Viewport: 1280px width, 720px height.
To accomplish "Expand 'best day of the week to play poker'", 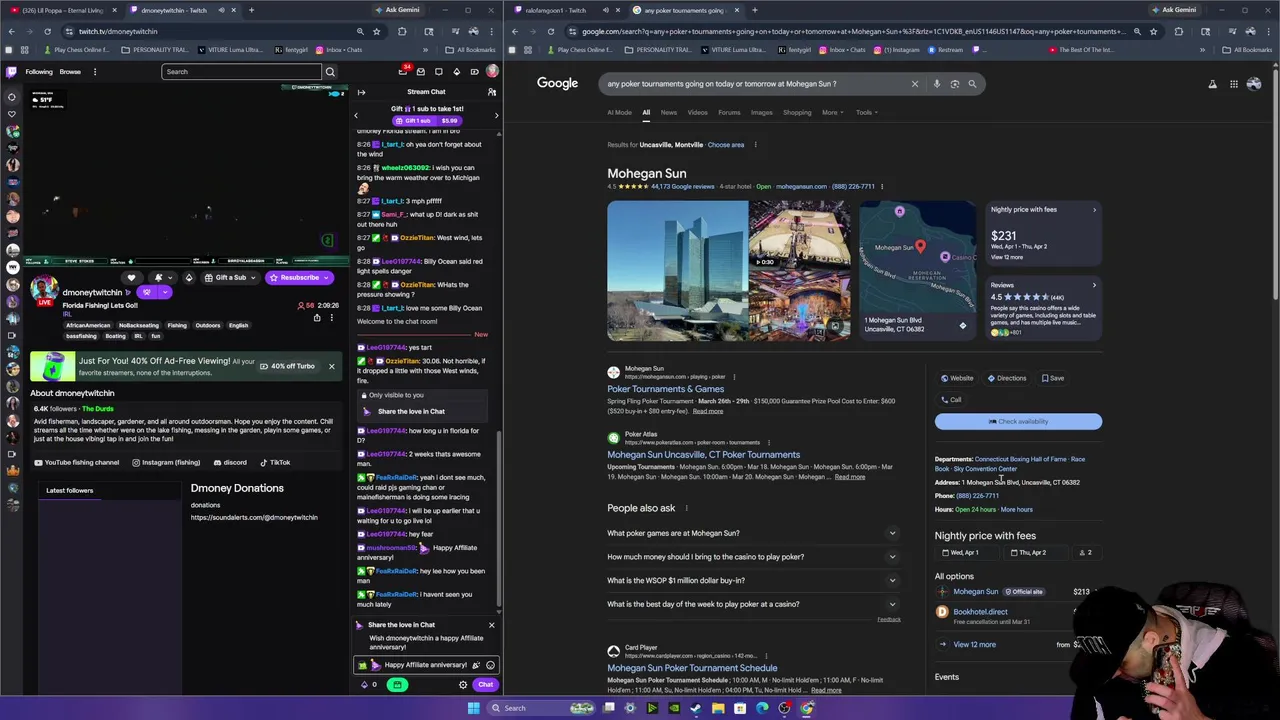I will [x=753, y=604].
